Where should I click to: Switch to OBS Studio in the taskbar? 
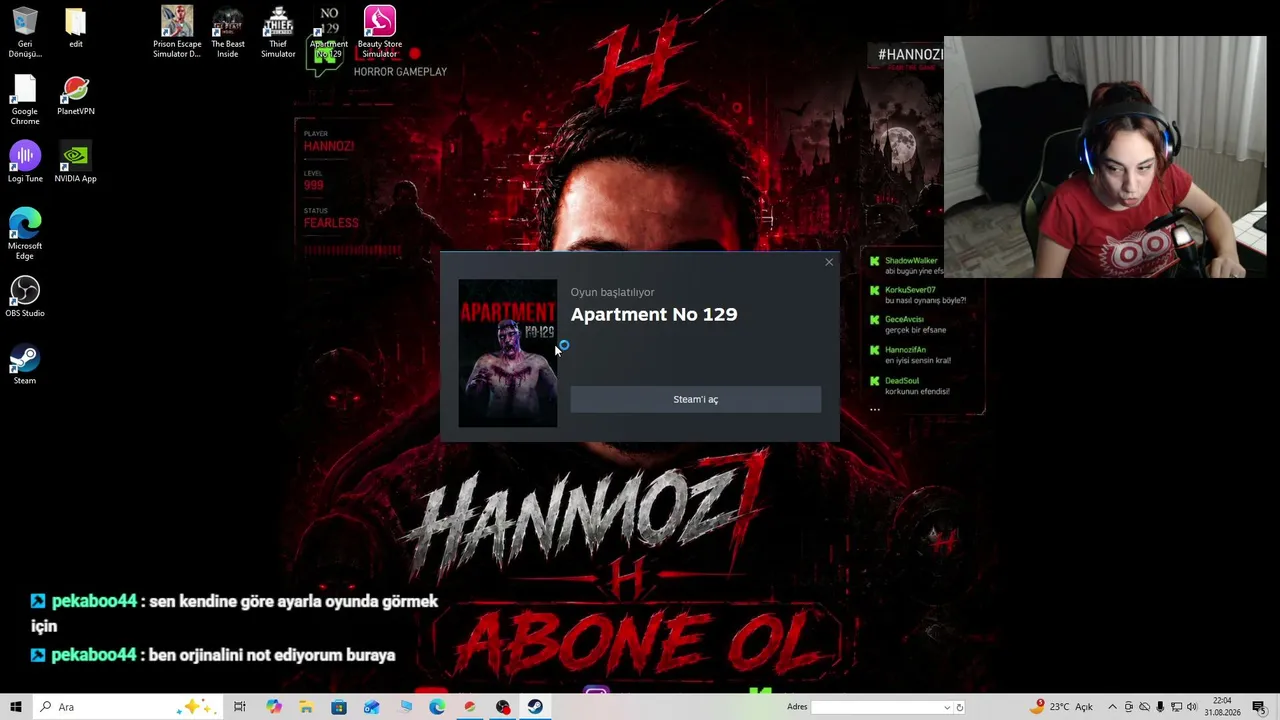point(503,707)
